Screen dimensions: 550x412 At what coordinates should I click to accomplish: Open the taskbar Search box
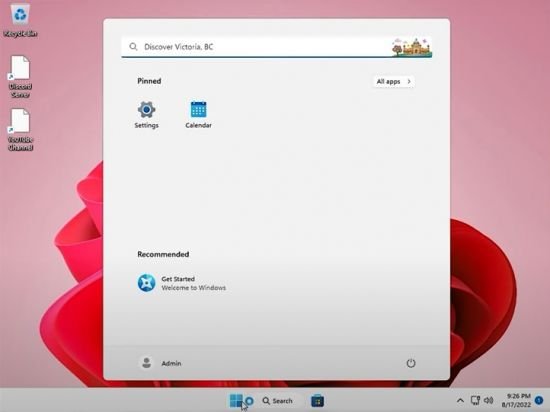(277, 400)
